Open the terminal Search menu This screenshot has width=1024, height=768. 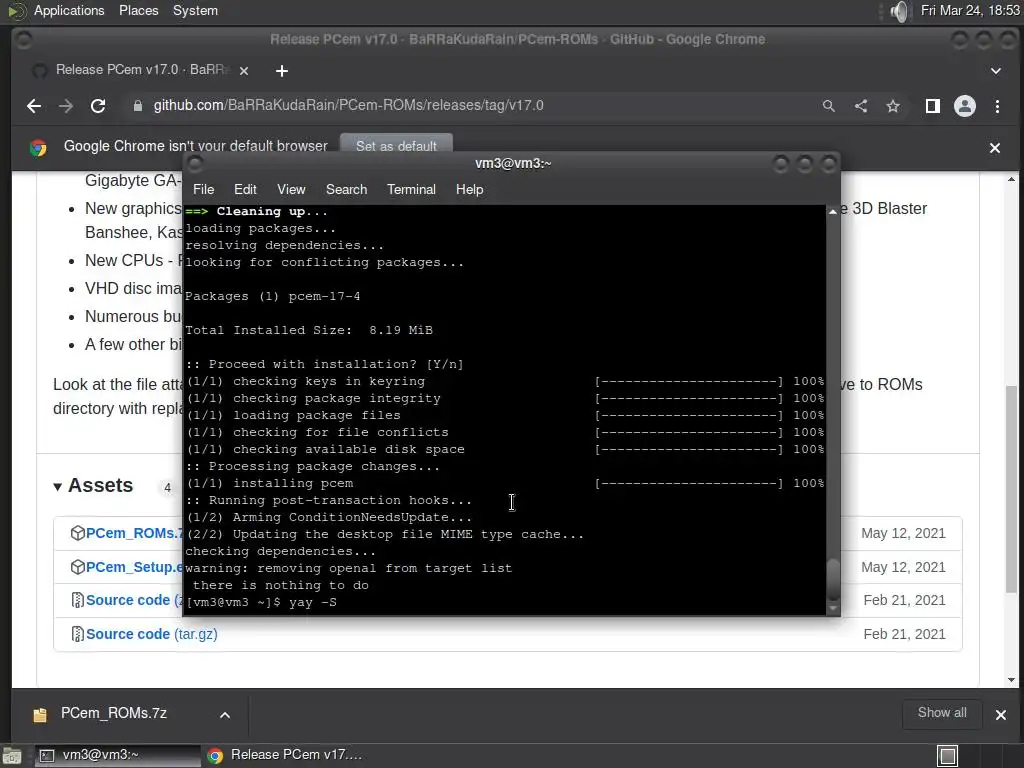click(x=346, y=189)
